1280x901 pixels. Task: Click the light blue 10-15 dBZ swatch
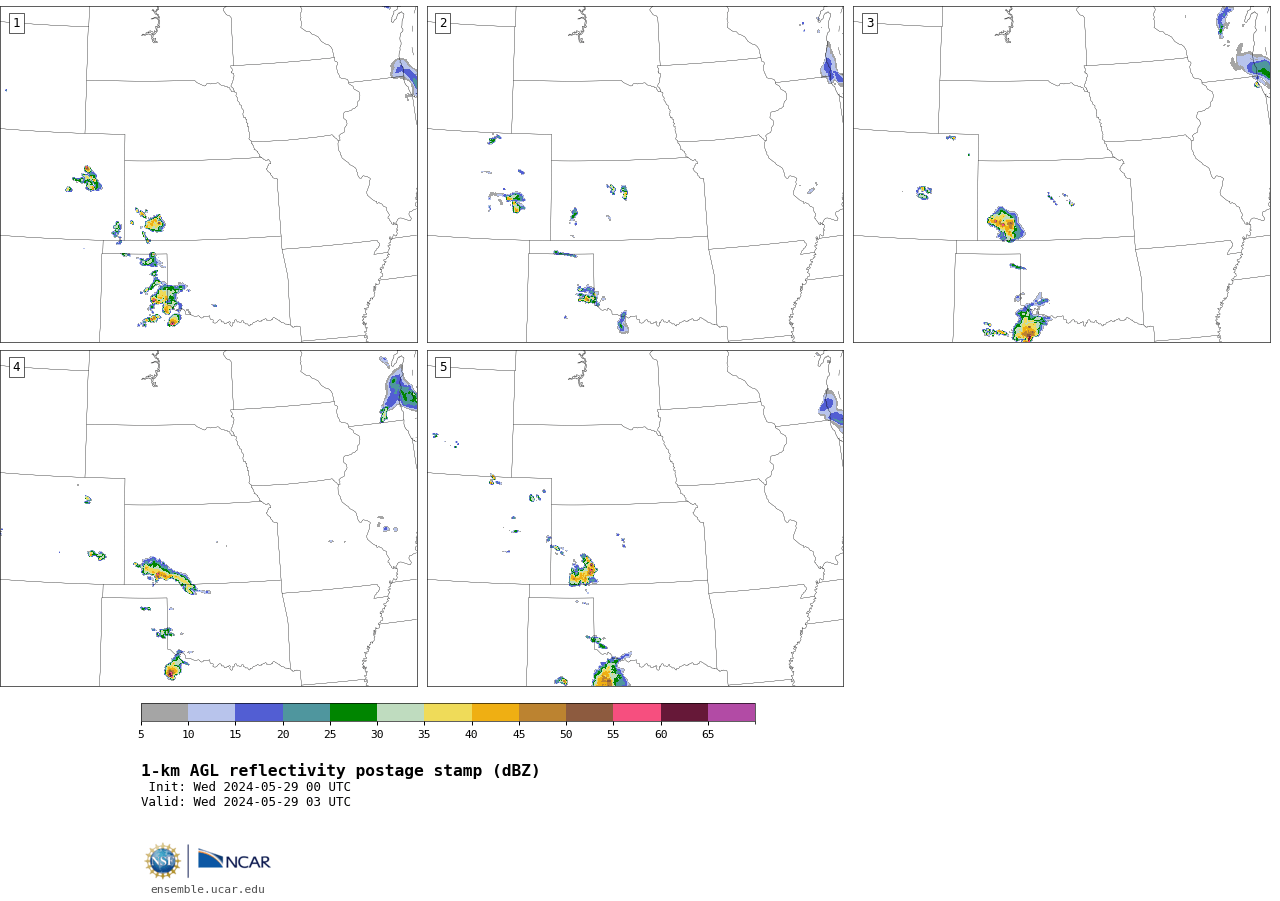[x=211, y=713]
